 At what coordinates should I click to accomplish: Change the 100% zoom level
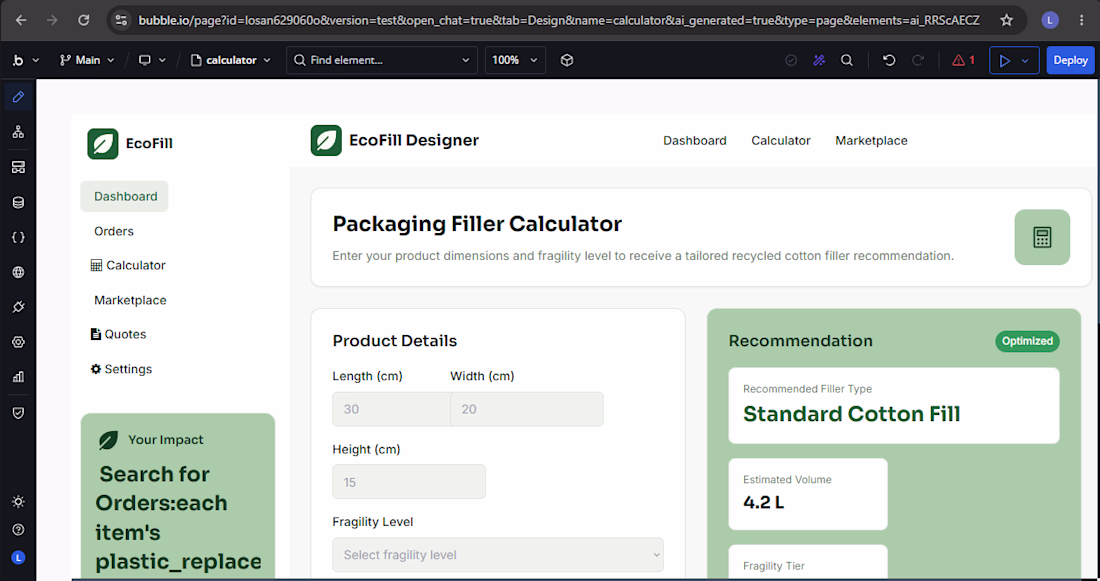(515, 60)
